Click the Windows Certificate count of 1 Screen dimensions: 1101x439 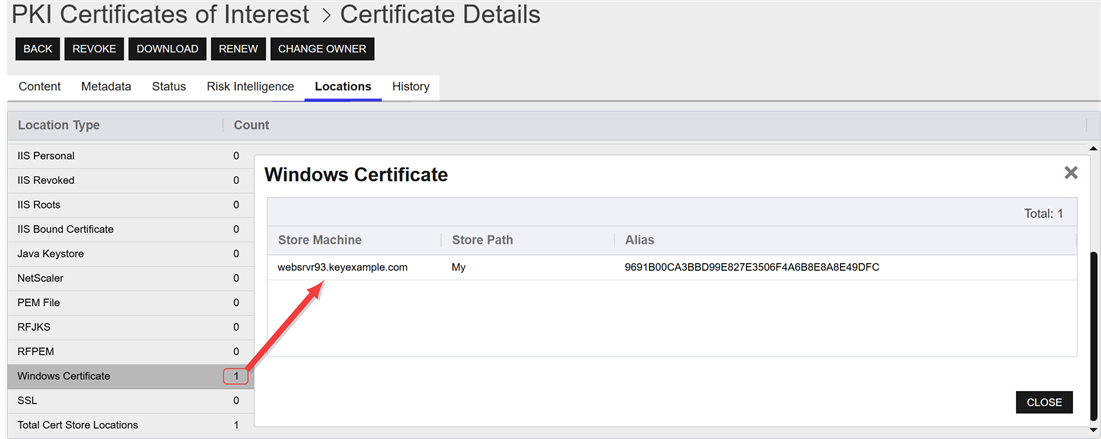click(x=236, y=376)
